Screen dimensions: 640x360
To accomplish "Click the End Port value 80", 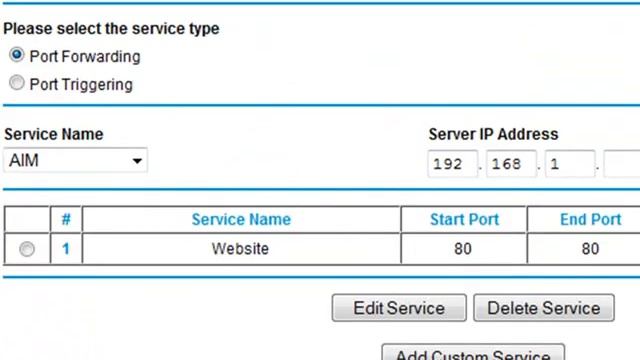I will pos(591,249).
